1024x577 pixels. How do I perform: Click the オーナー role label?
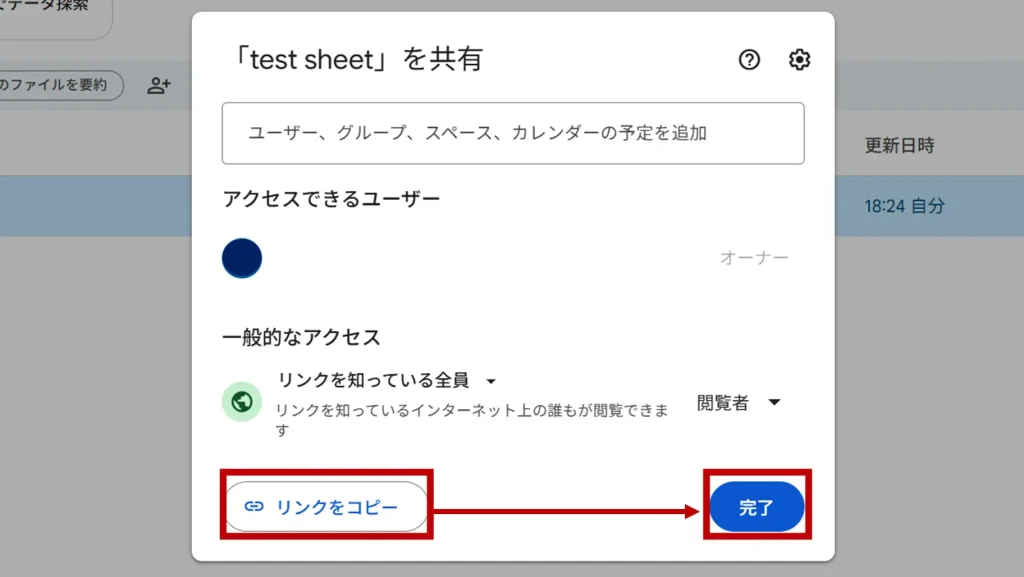click(x=754, y=258)
